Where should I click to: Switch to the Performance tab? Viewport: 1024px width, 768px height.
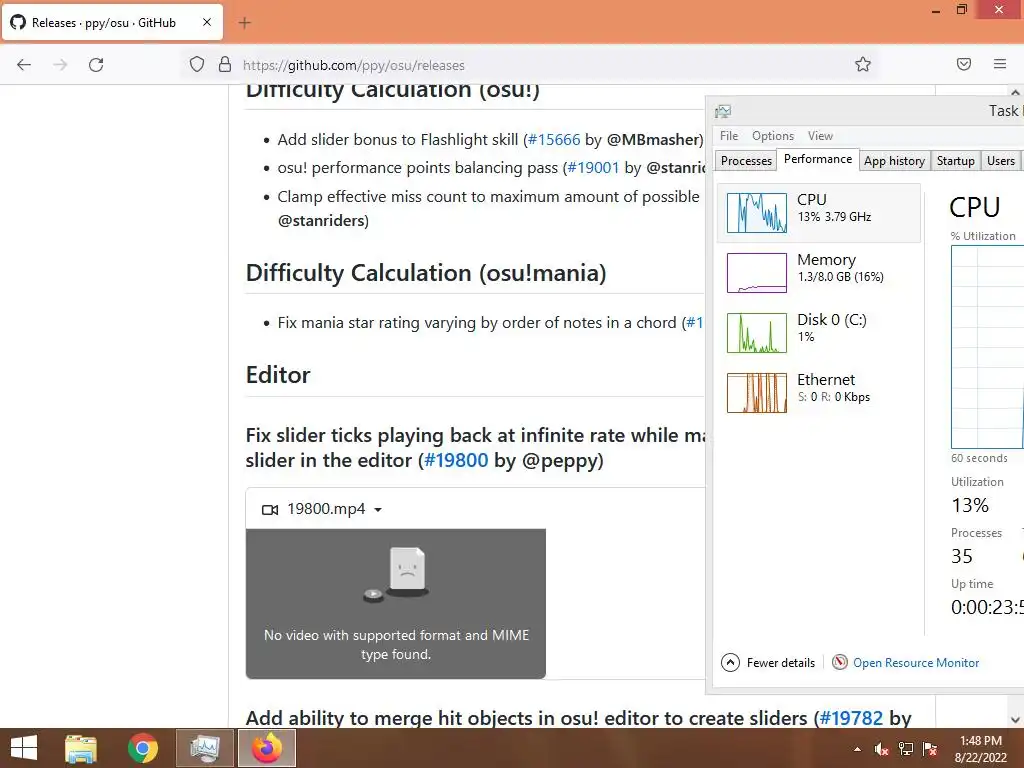[x=818, y=159]
